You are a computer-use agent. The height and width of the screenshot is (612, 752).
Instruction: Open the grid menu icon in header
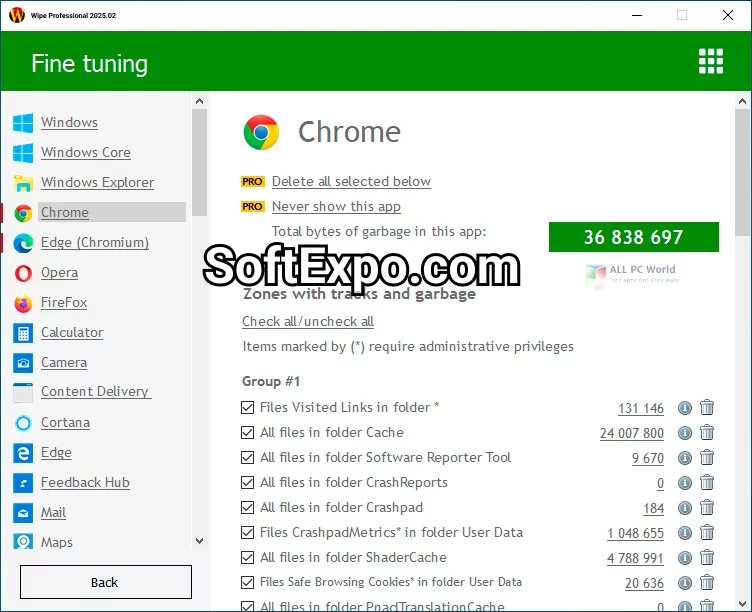710,61
